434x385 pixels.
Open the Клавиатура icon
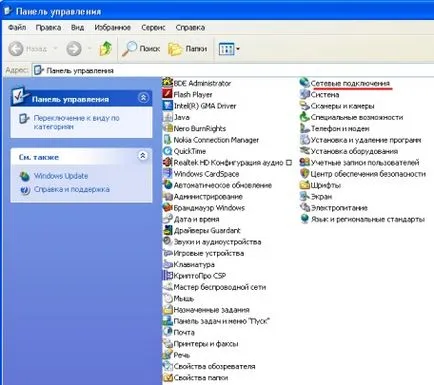(x=167, y=264)
